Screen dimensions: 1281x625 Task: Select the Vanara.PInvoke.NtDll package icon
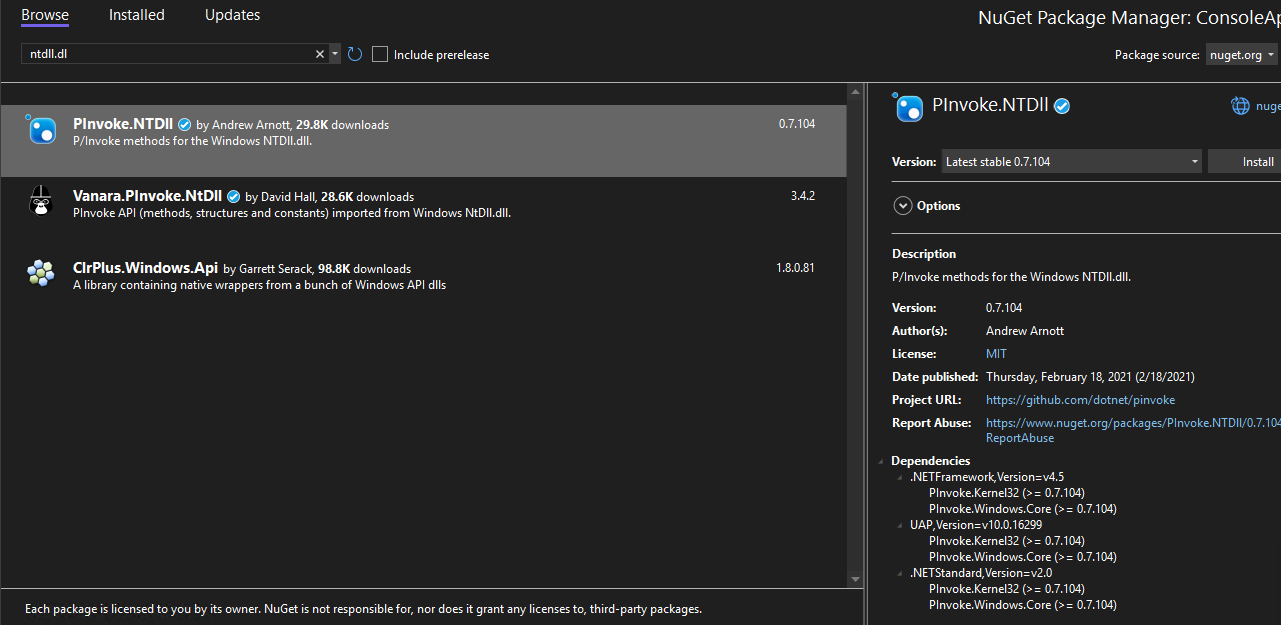tap(41, 201)
